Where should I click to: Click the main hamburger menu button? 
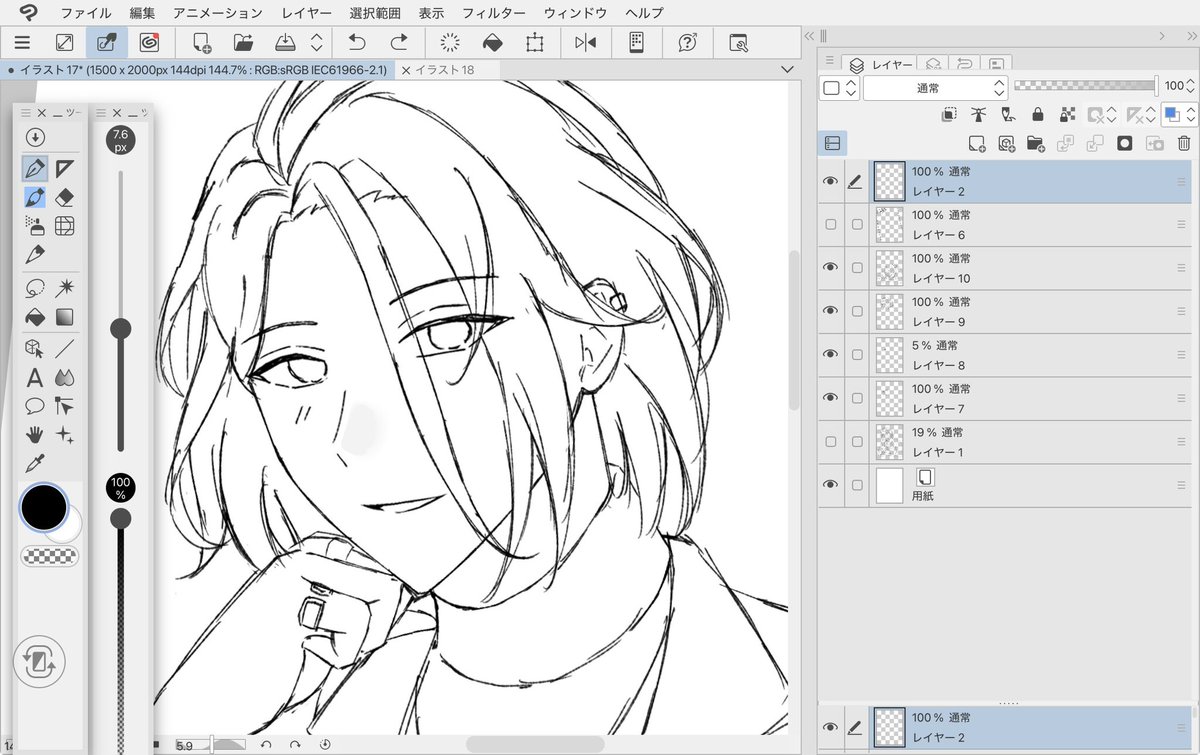point(22,42)
